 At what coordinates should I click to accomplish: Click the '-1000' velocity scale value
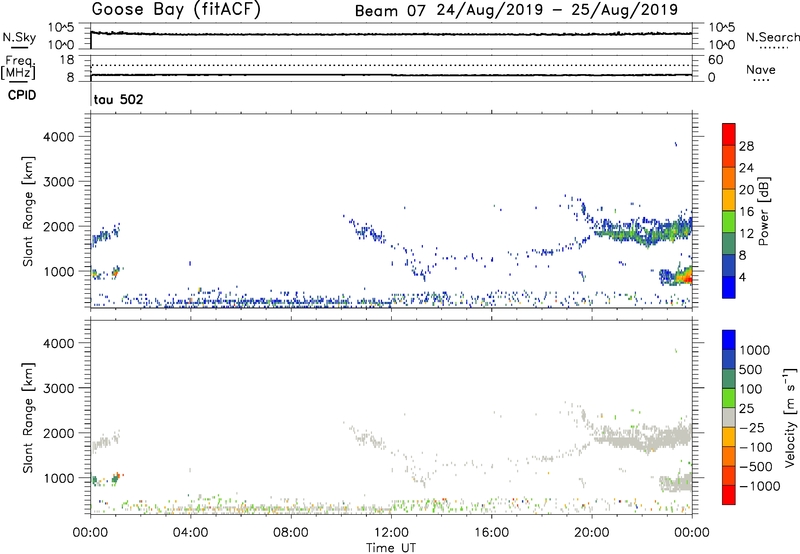click(759, 486)
